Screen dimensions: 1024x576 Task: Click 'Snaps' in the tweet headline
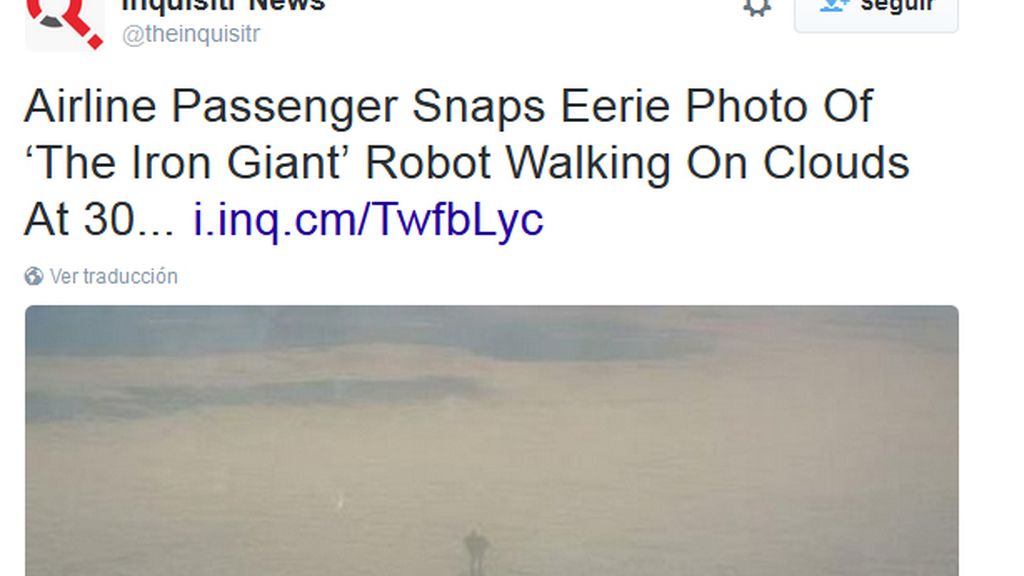[x=478, y=108]
